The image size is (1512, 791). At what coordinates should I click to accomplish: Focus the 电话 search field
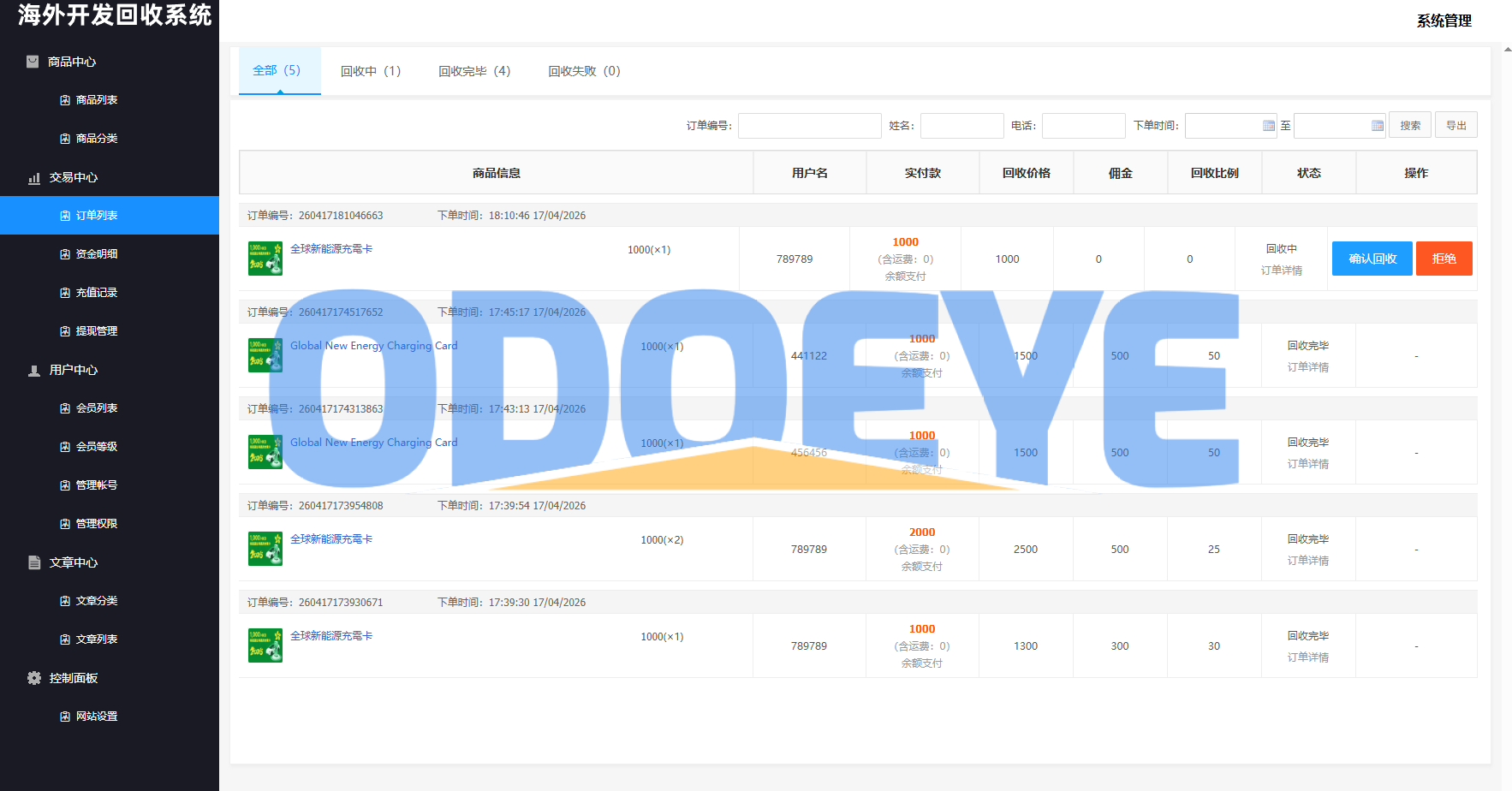coord(1084,126)
